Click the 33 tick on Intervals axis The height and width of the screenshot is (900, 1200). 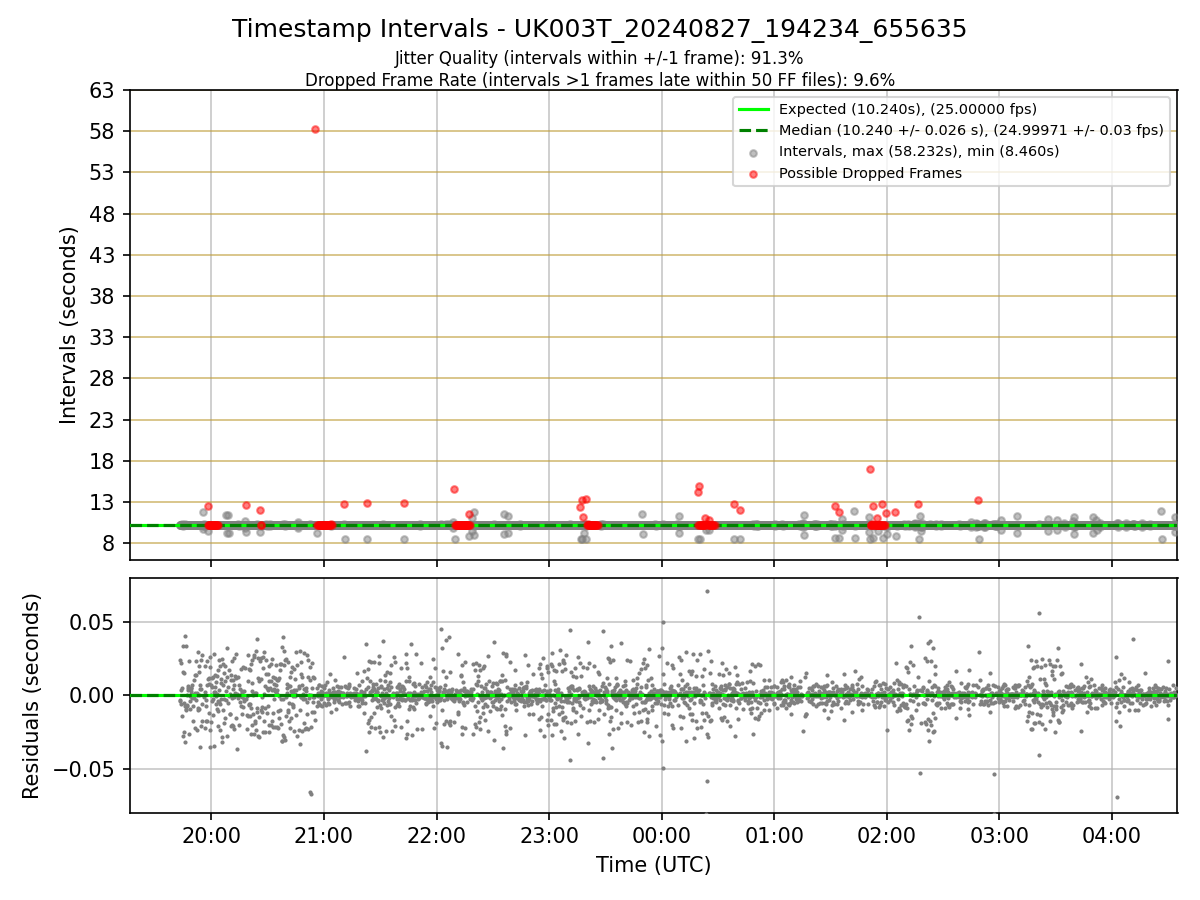tap(104, 338)
